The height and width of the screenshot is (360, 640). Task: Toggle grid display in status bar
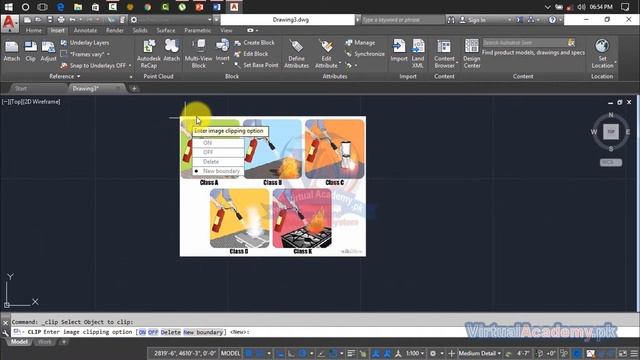click(249, 353)
